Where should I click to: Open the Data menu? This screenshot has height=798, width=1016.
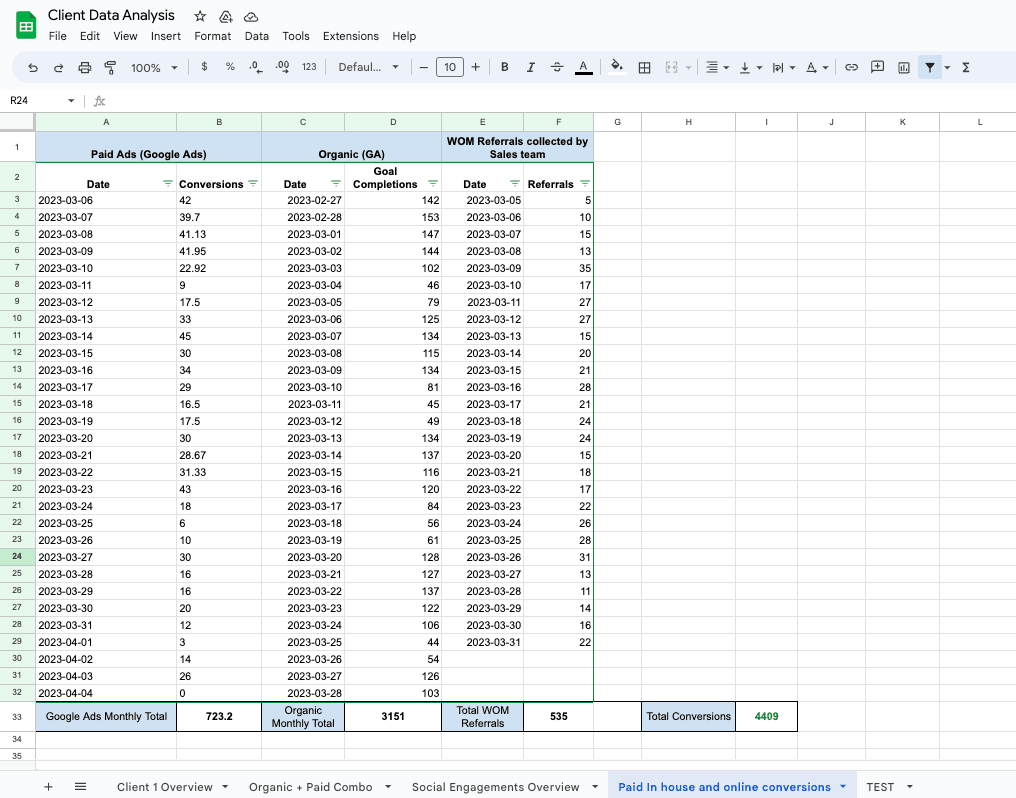(256, 36)
